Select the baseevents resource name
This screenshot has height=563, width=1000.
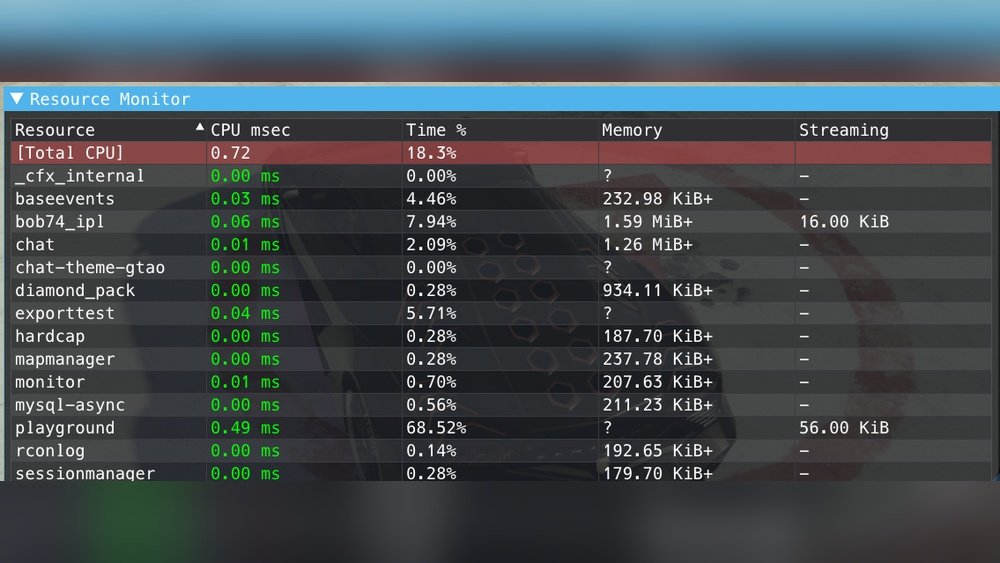point(65,199)
